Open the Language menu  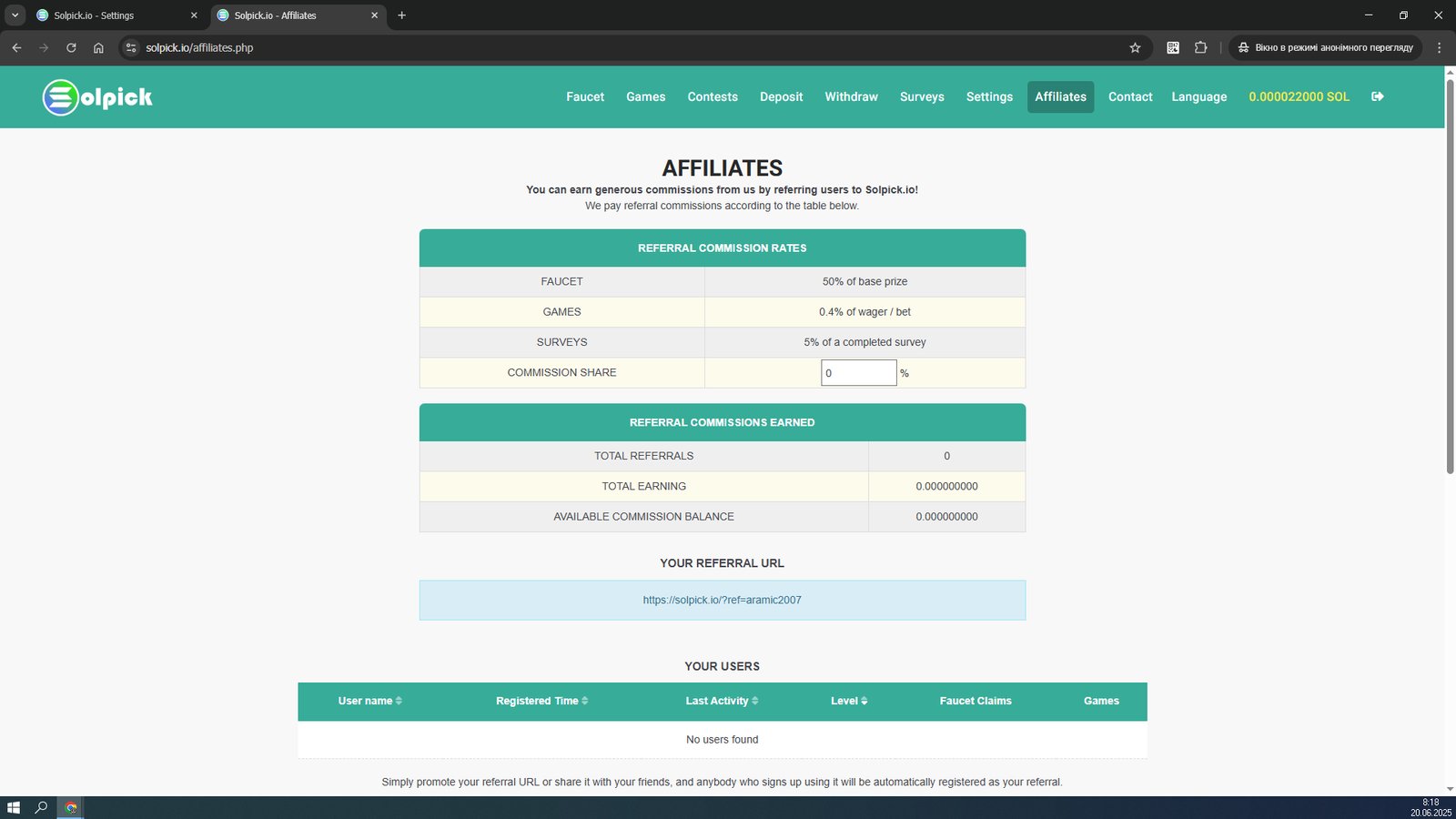1199,96
